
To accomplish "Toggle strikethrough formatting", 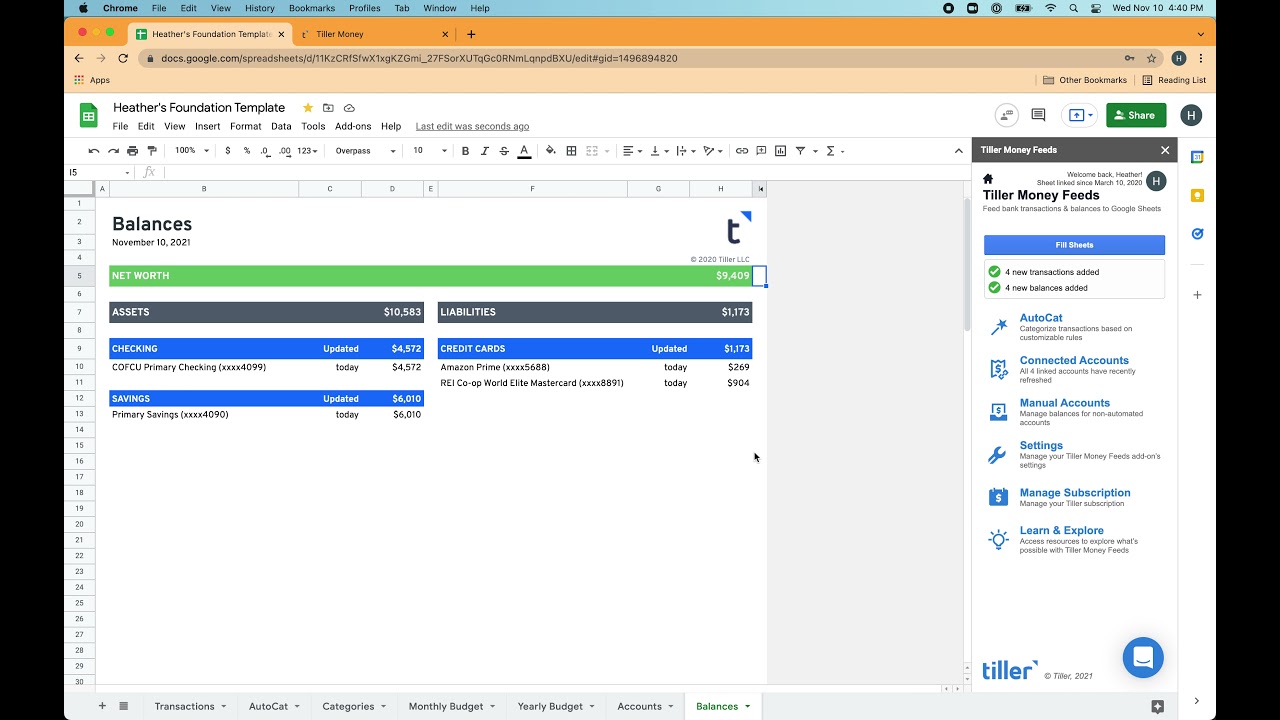I will coord(504,151).
